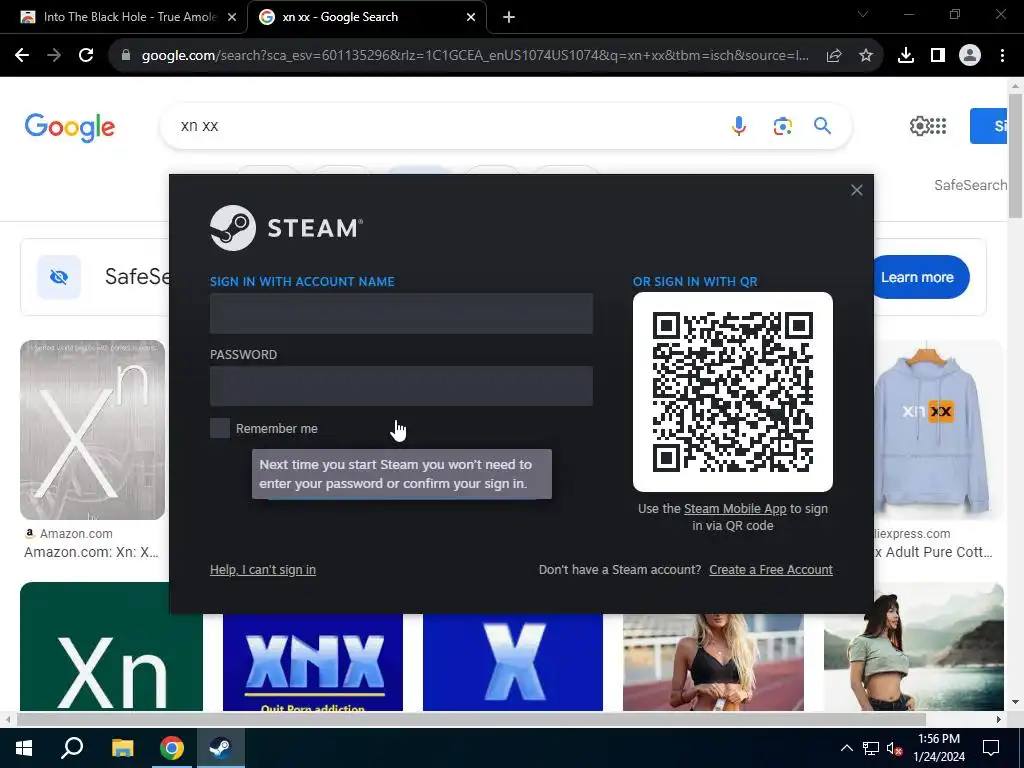
Task: Open network status tray icon
Action: click(x=871, y=748)
